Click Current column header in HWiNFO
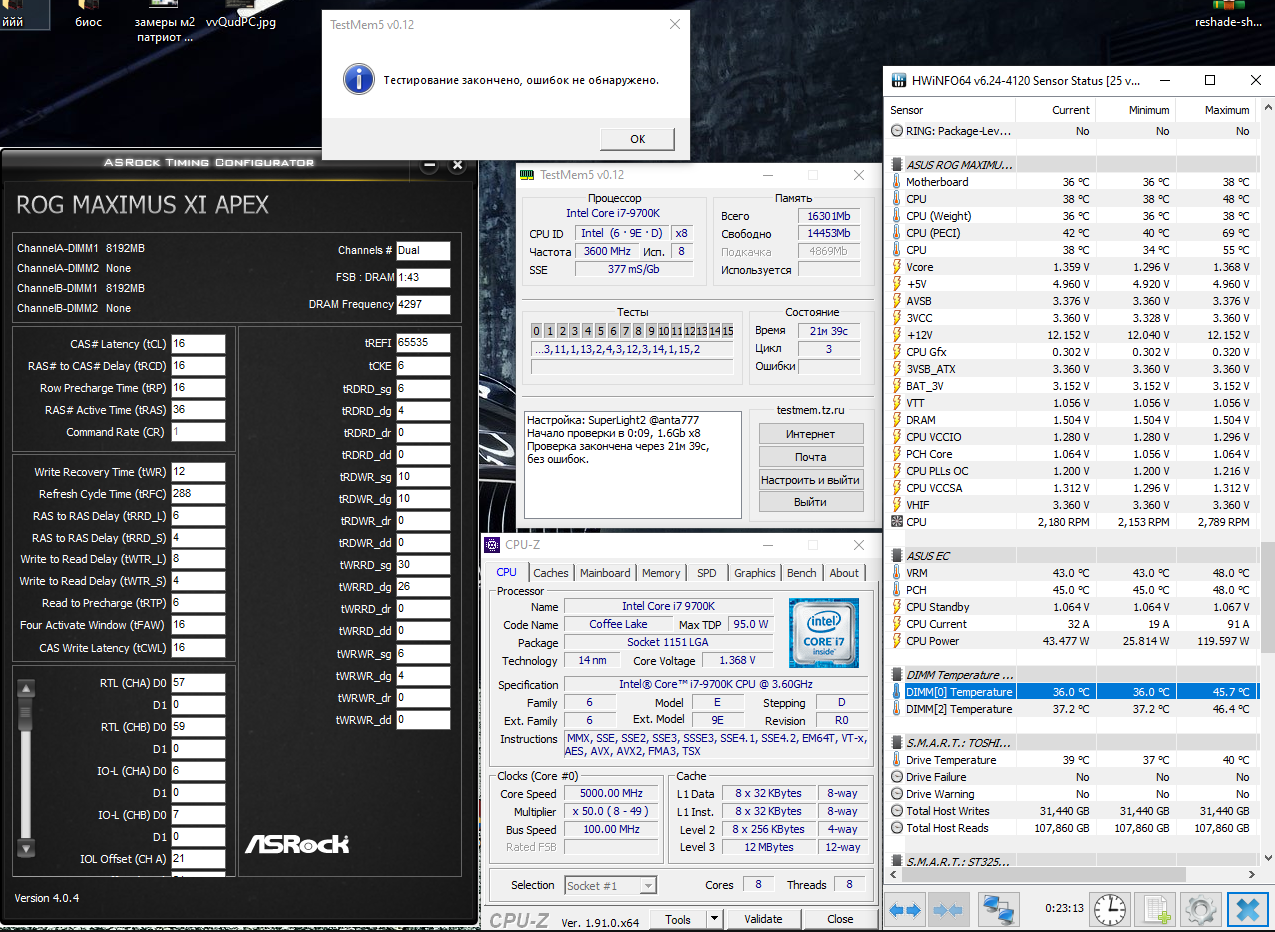Viewport: 1275px width, 932px height. [1055, 110]
